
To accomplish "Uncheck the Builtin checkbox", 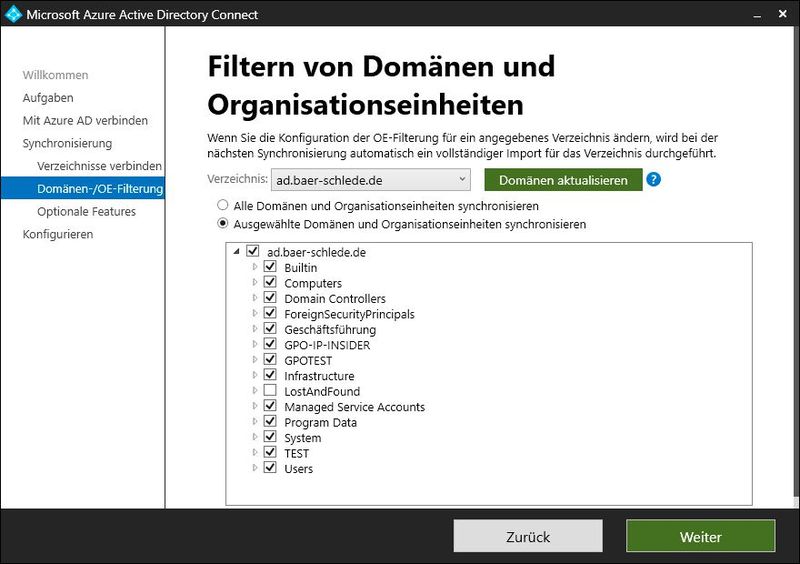I will (270, 266).
